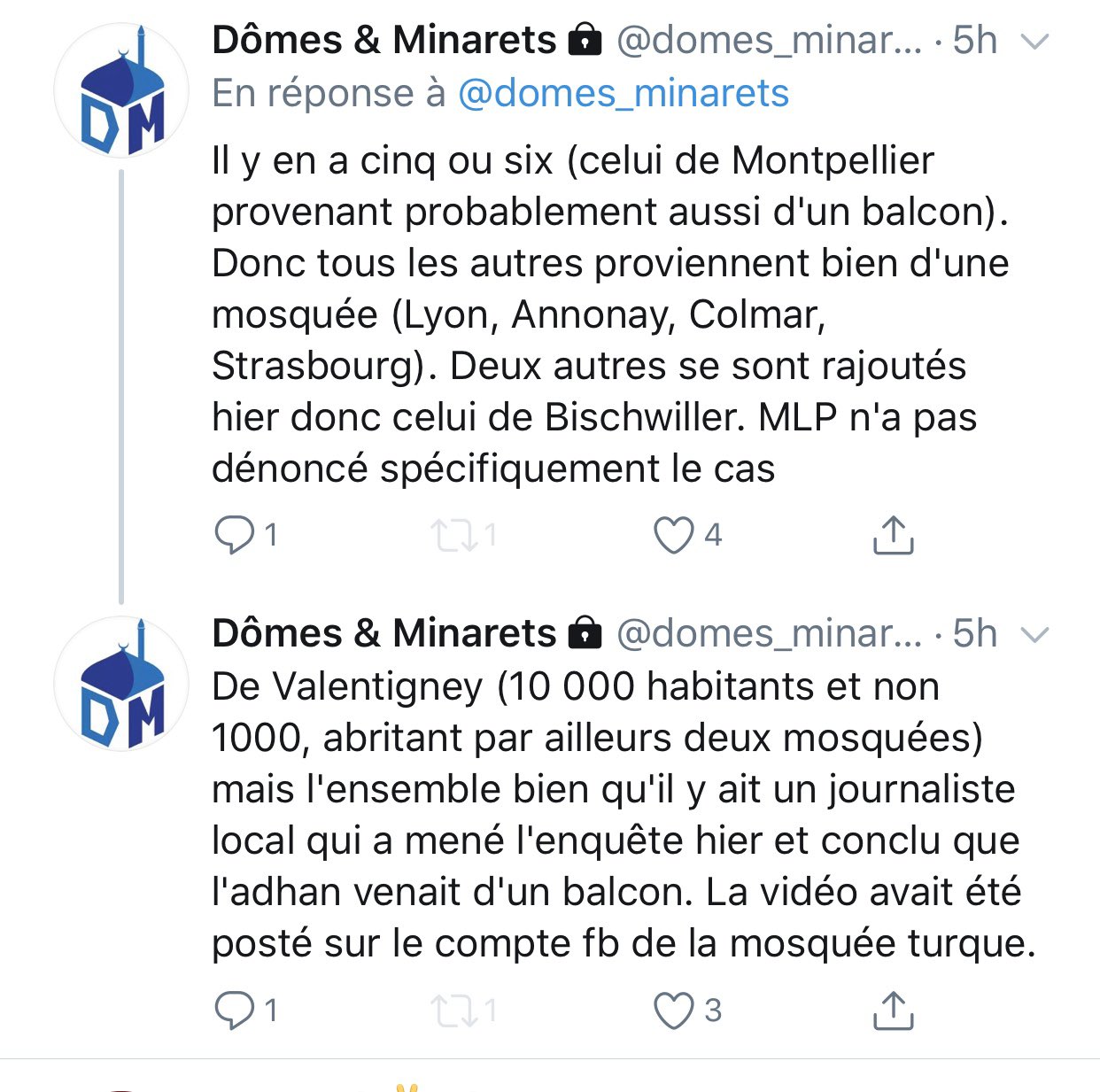Tap the first tweet's 5h timestamp
1100x1092 pixels.
(x=974, y=41)
